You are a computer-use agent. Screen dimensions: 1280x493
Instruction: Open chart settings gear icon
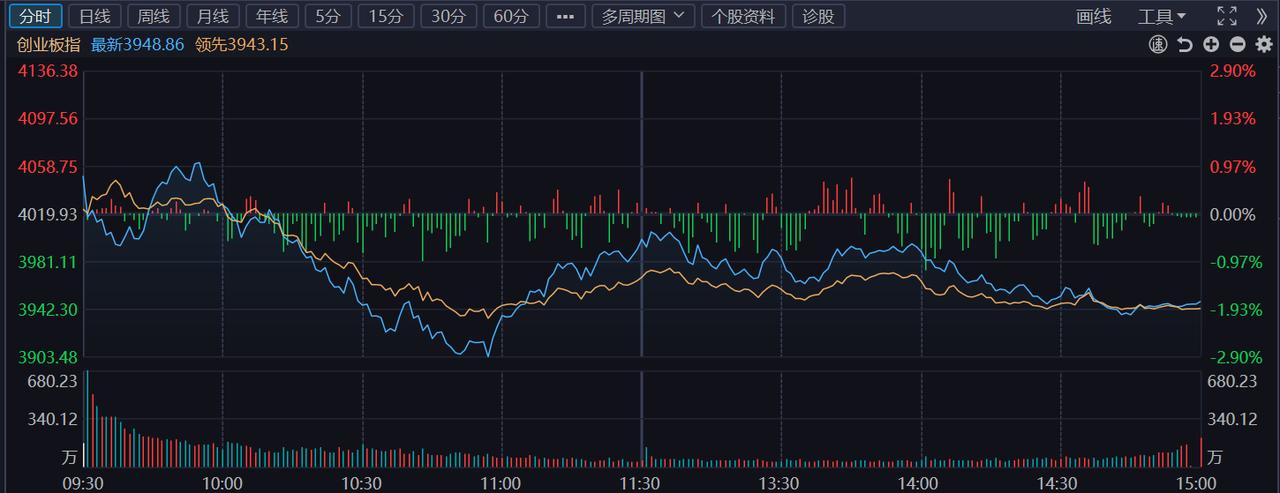[x=1263, y=44]
